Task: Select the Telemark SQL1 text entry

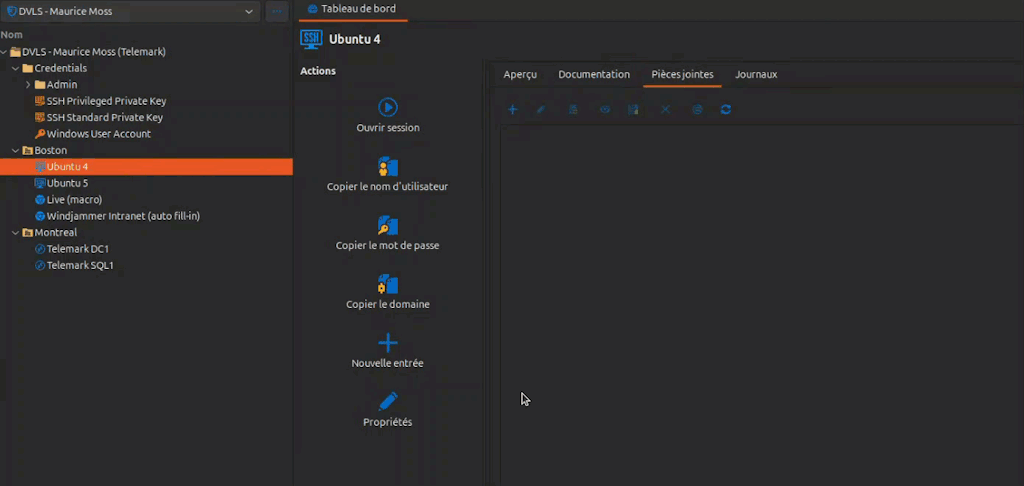Action: (80, 265)
